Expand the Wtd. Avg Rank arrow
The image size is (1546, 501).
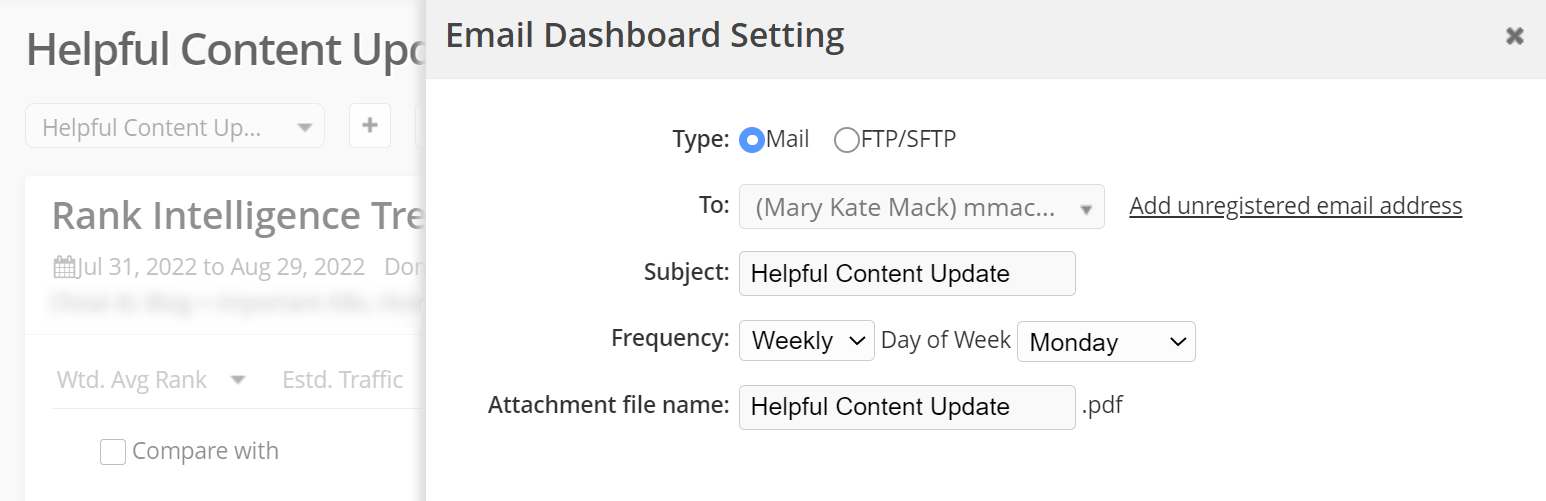[238, 380]
